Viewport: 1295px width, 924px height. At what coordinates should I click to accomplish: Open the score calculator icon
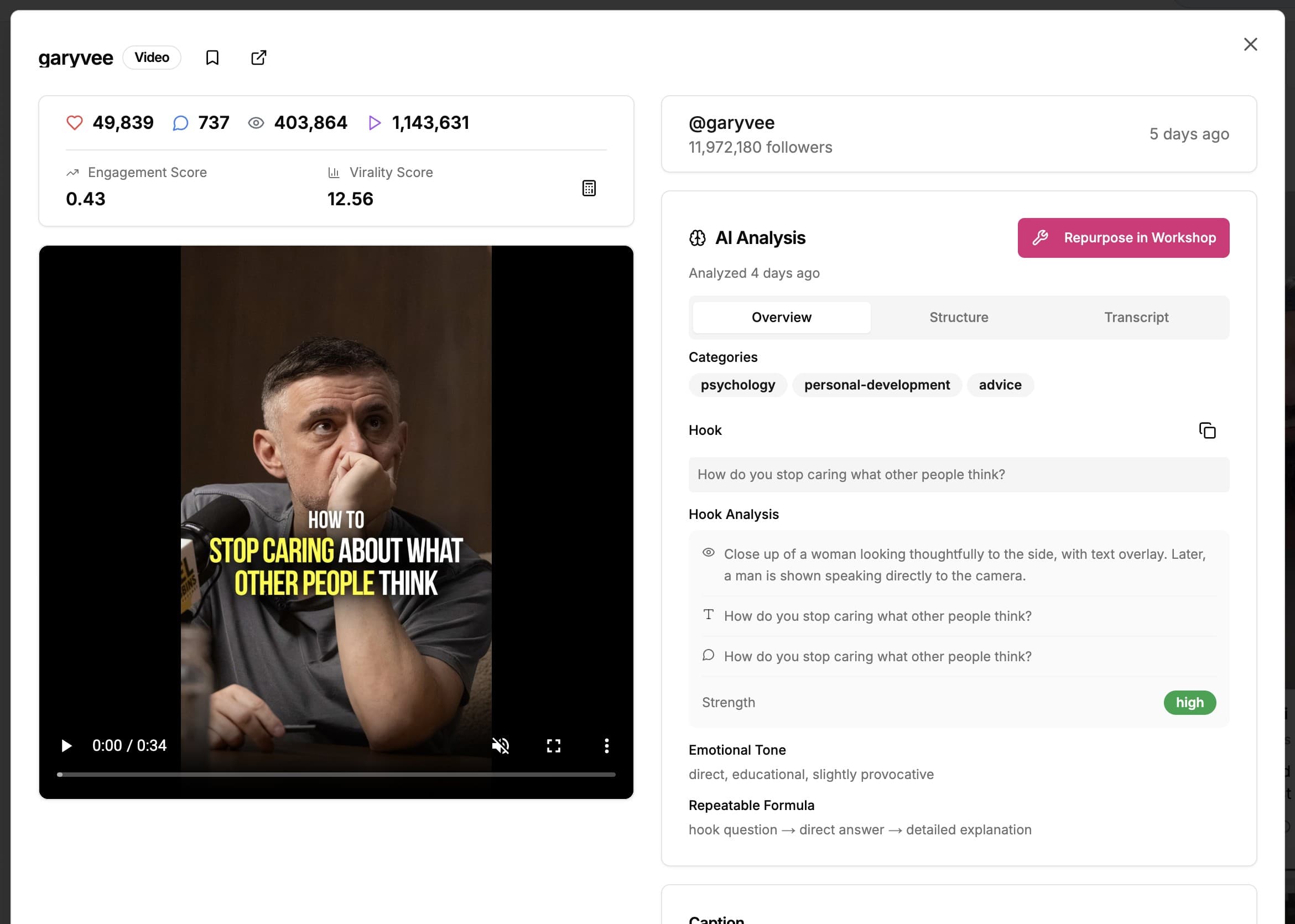pyautogui.click(x=589, y=188)
